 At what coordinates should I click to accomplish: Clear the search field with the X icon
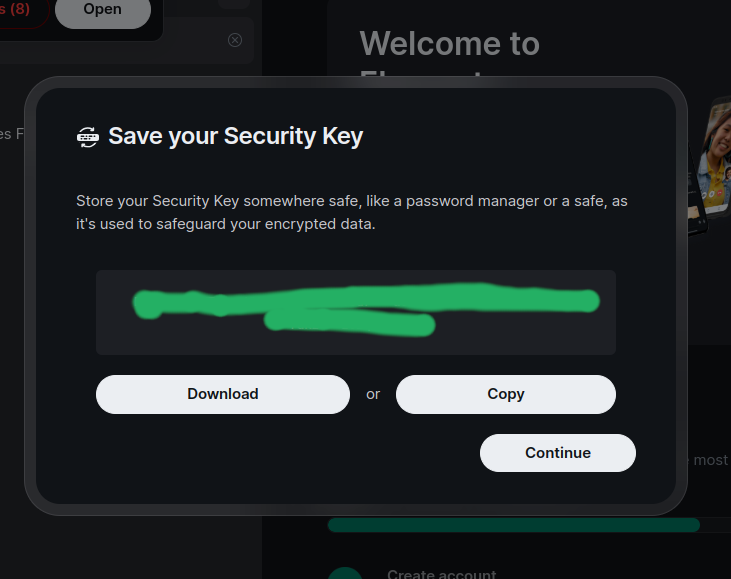click(235, 40)
